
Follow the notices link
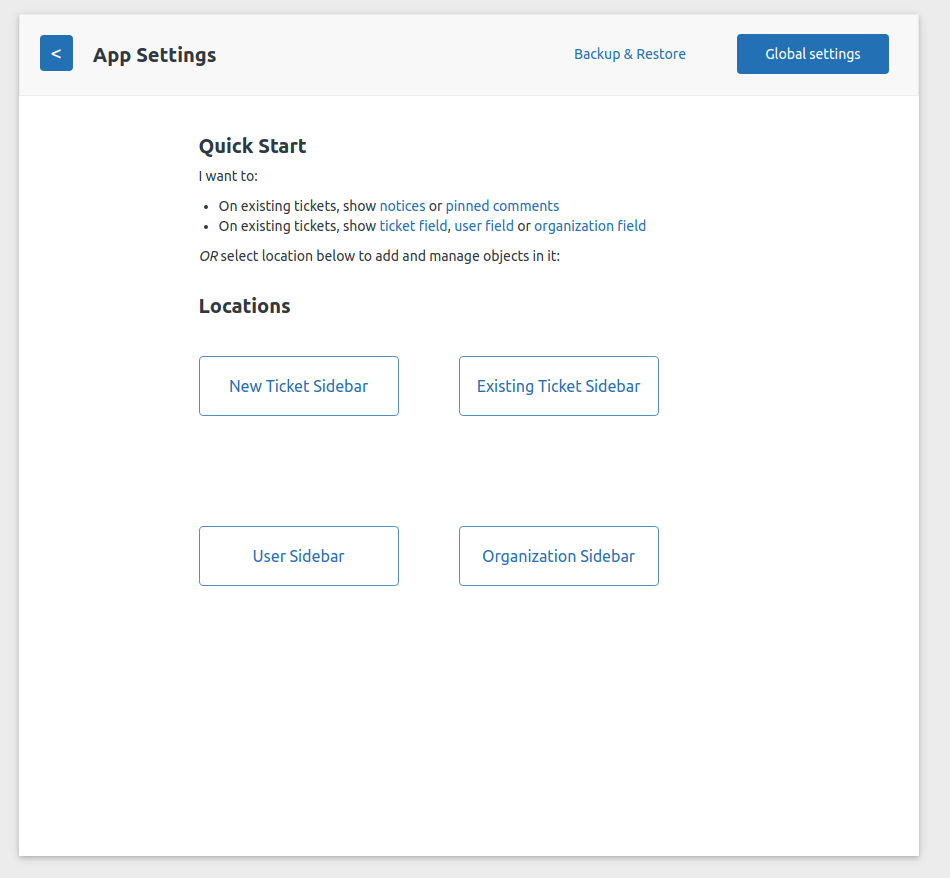coord(402,206)
